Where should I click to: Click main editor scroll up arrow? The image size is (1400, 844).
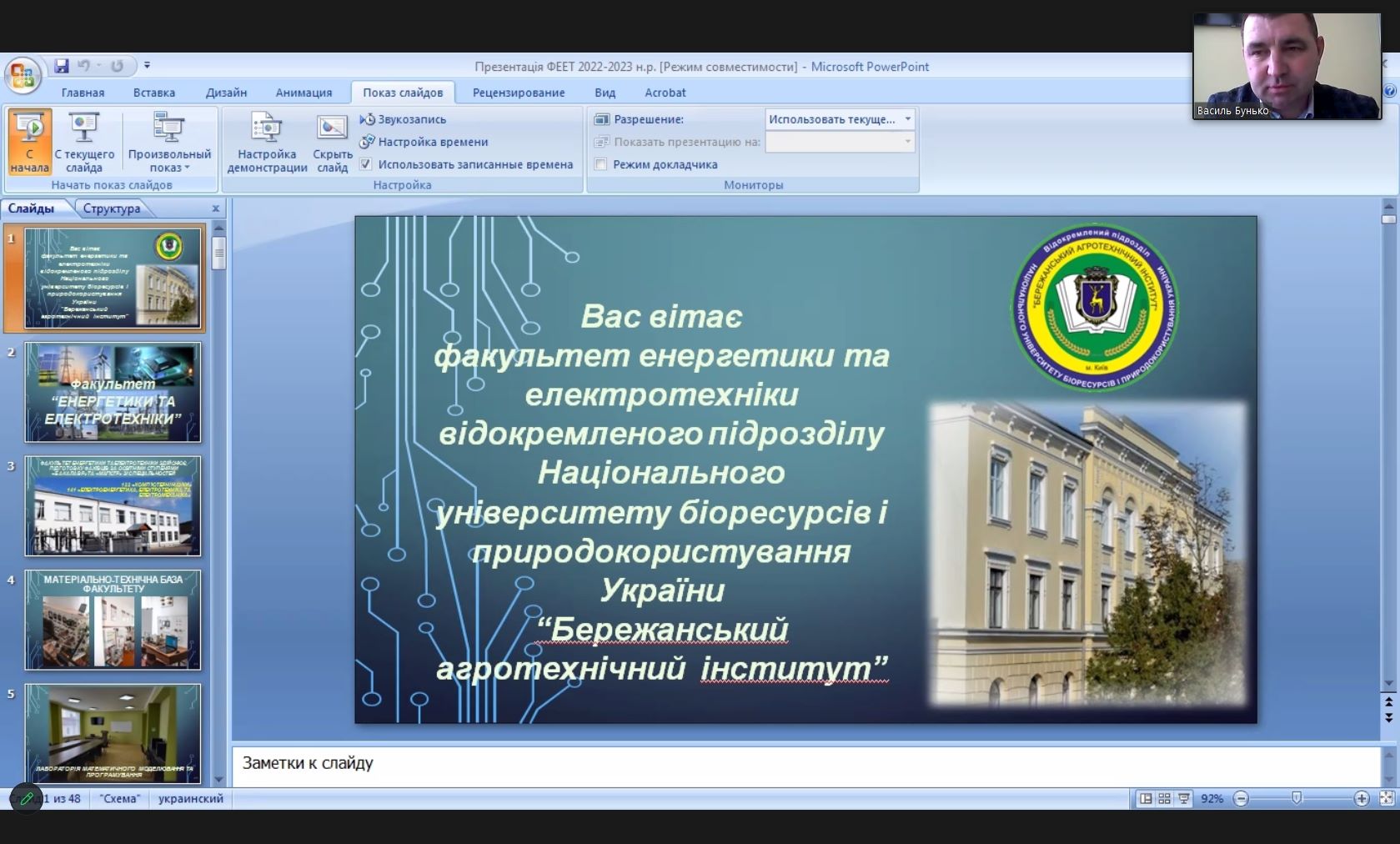point(1388,205)
